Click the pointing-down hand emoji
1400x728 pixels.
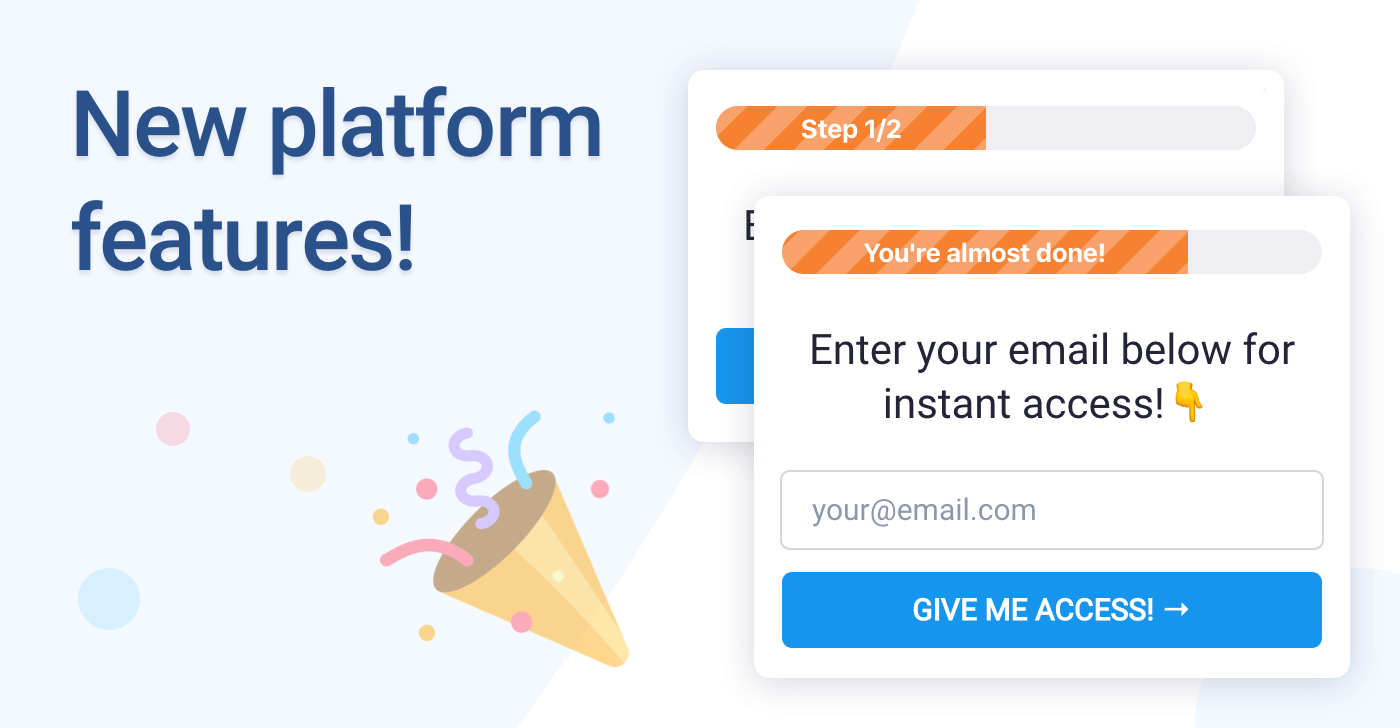coord(1188,402)
